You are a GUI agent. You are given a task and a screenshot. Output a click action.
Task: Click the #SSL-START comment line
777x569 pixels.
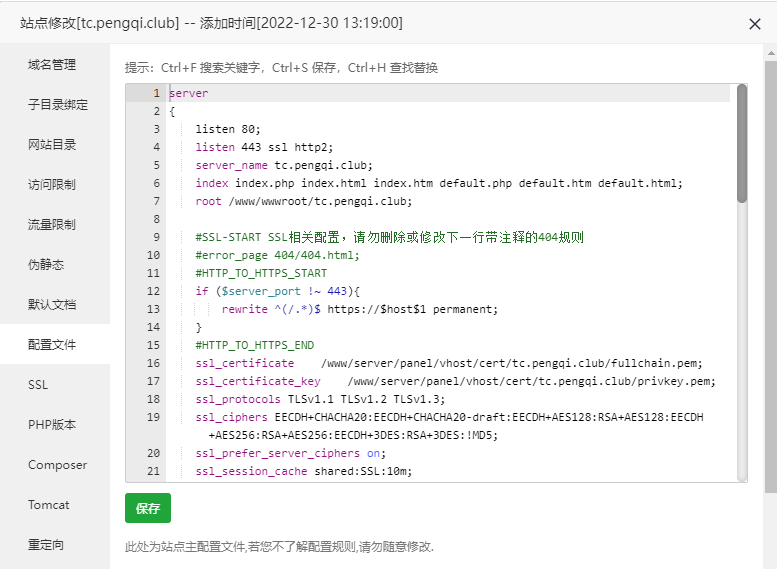(x=389, y=237)
